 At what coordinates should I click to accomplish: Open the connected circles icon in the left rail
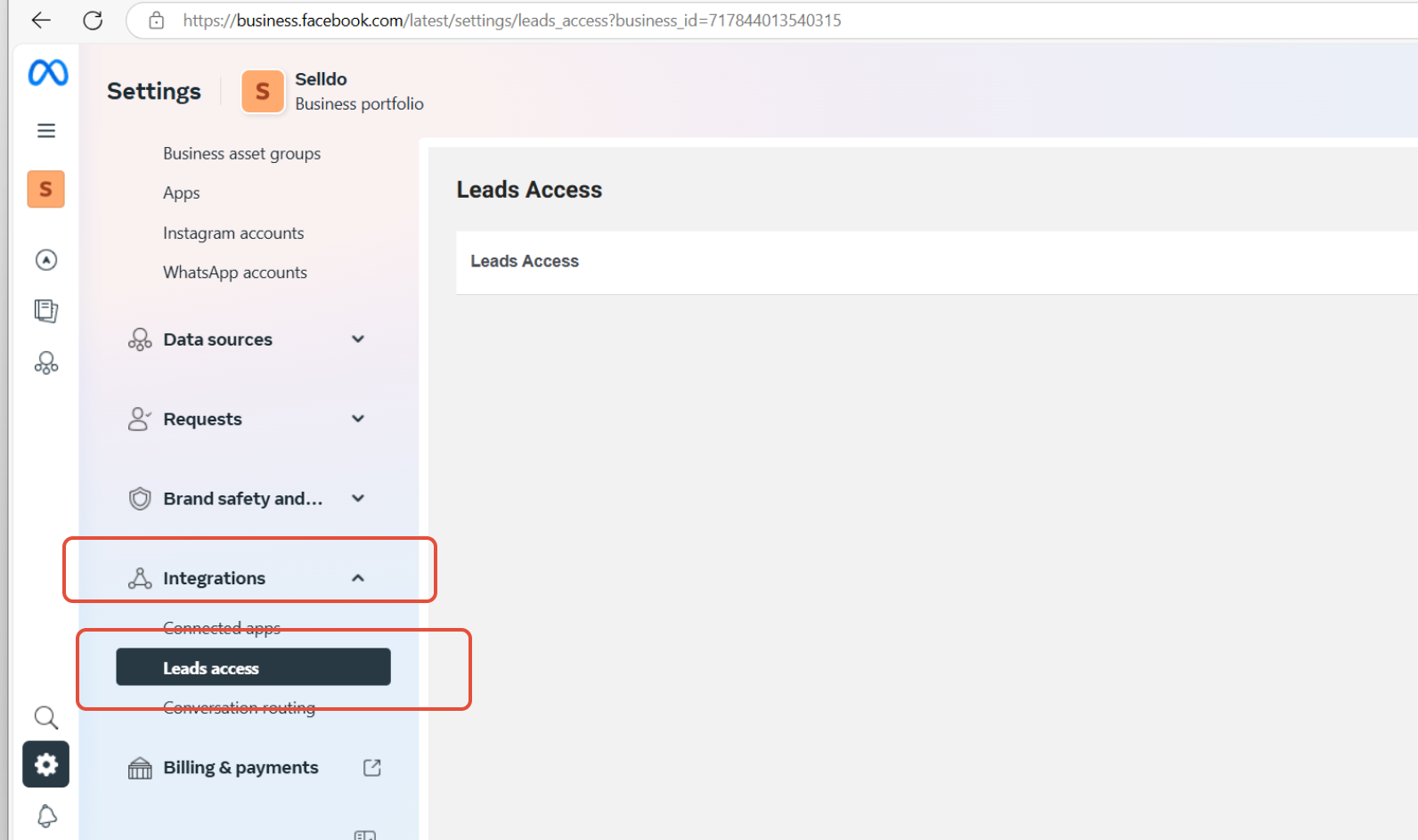(x=46, y=363)
